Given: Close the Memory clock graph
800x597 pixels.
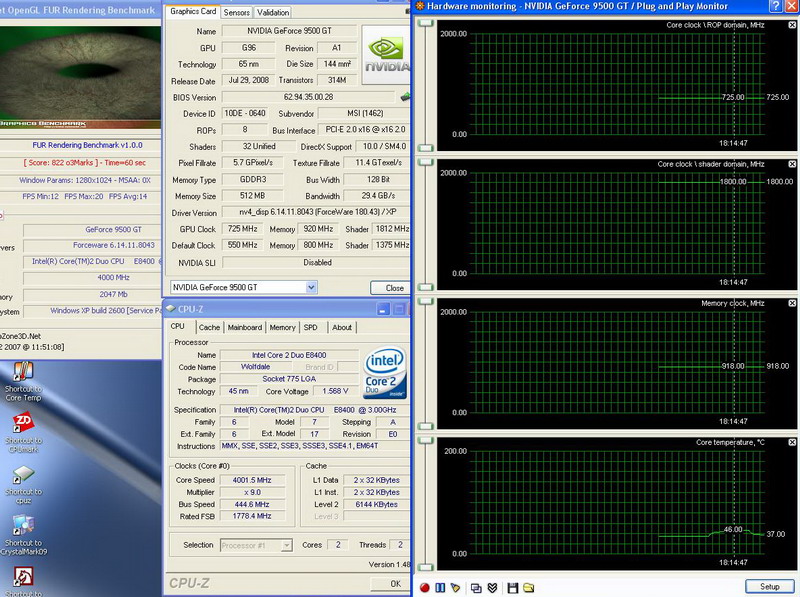Looking at the screenshot, I should [x=792, y=303].
